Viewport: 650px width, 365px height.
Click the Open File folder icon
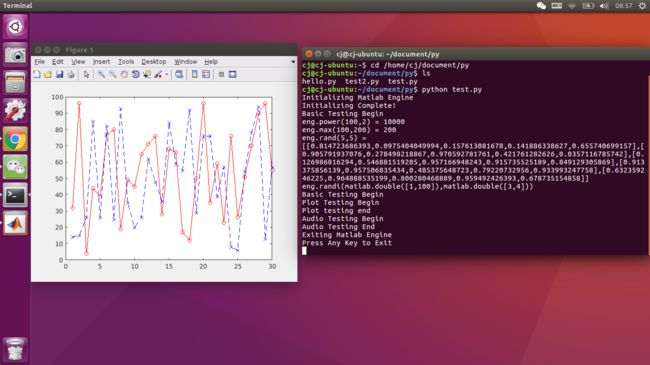(x=48, y=75)
